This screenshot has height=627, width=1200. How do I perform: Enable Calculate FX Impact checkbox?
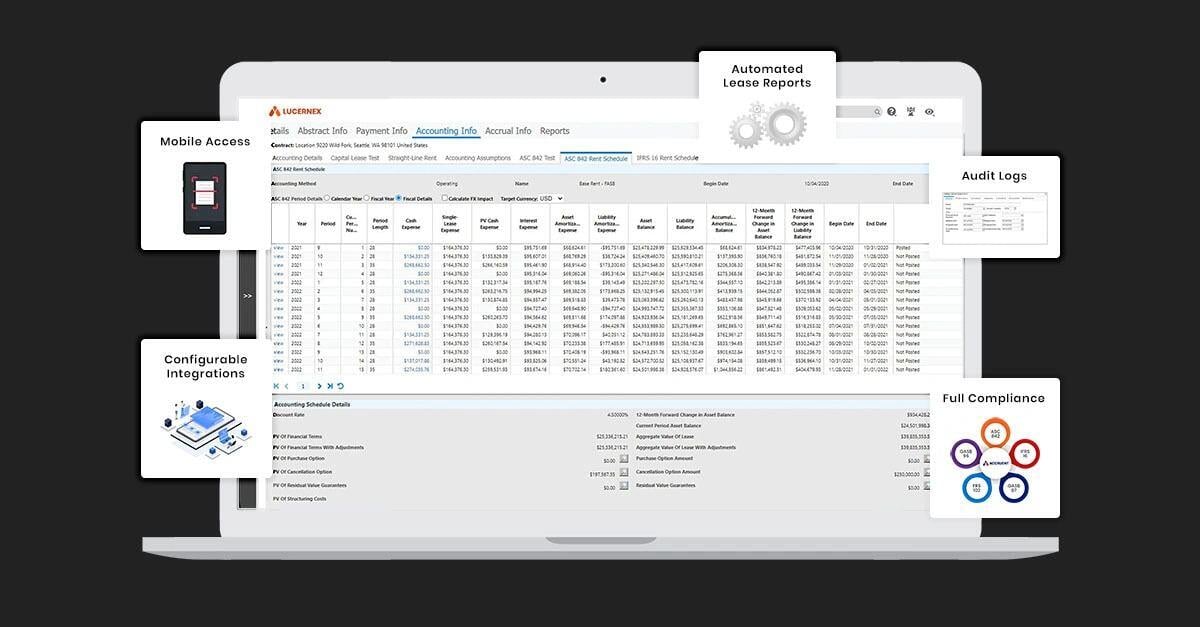pyautogui.click(x=445, y=198)
